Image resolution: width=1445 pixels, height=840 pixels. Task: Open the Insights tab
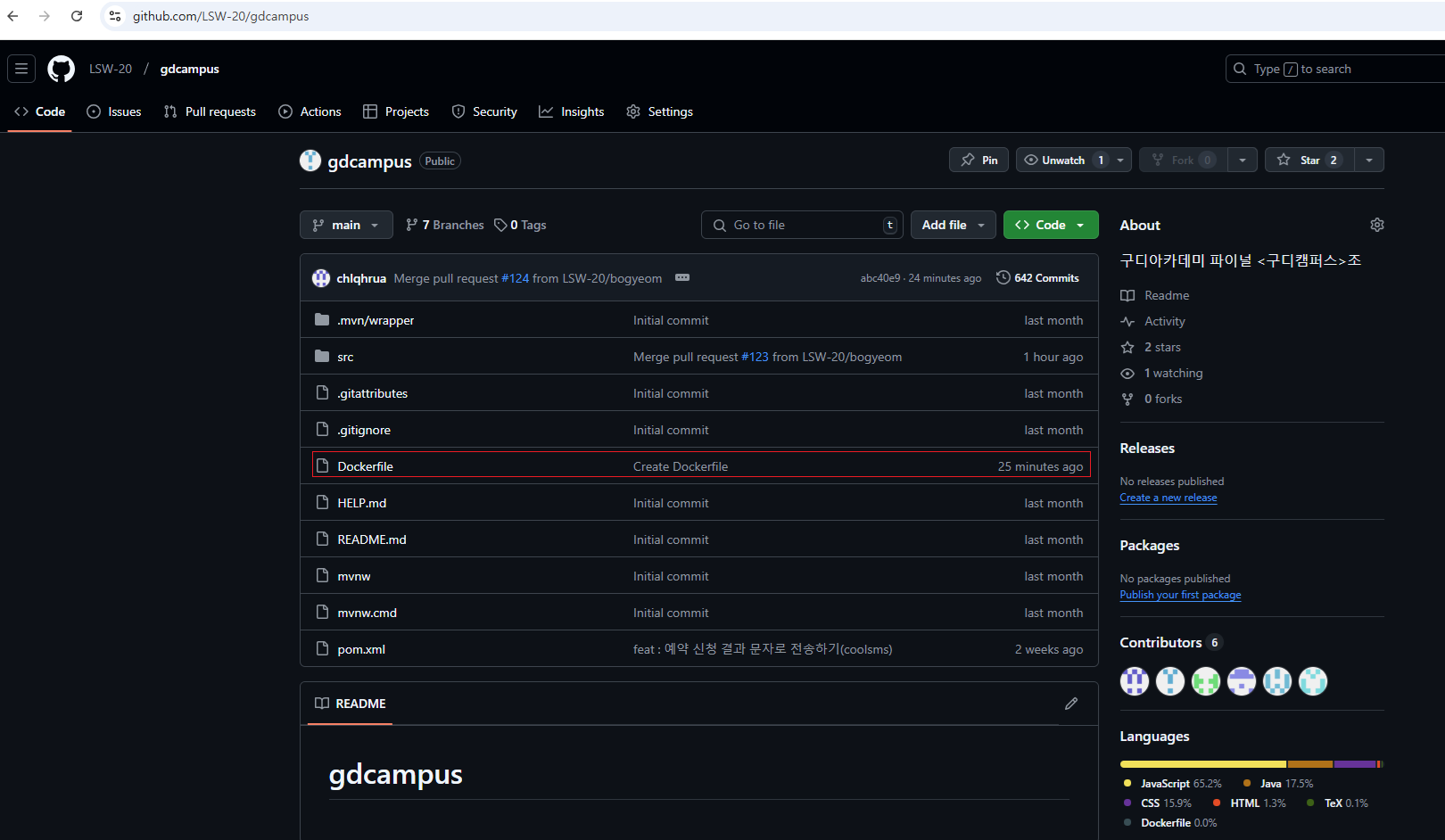572,111
